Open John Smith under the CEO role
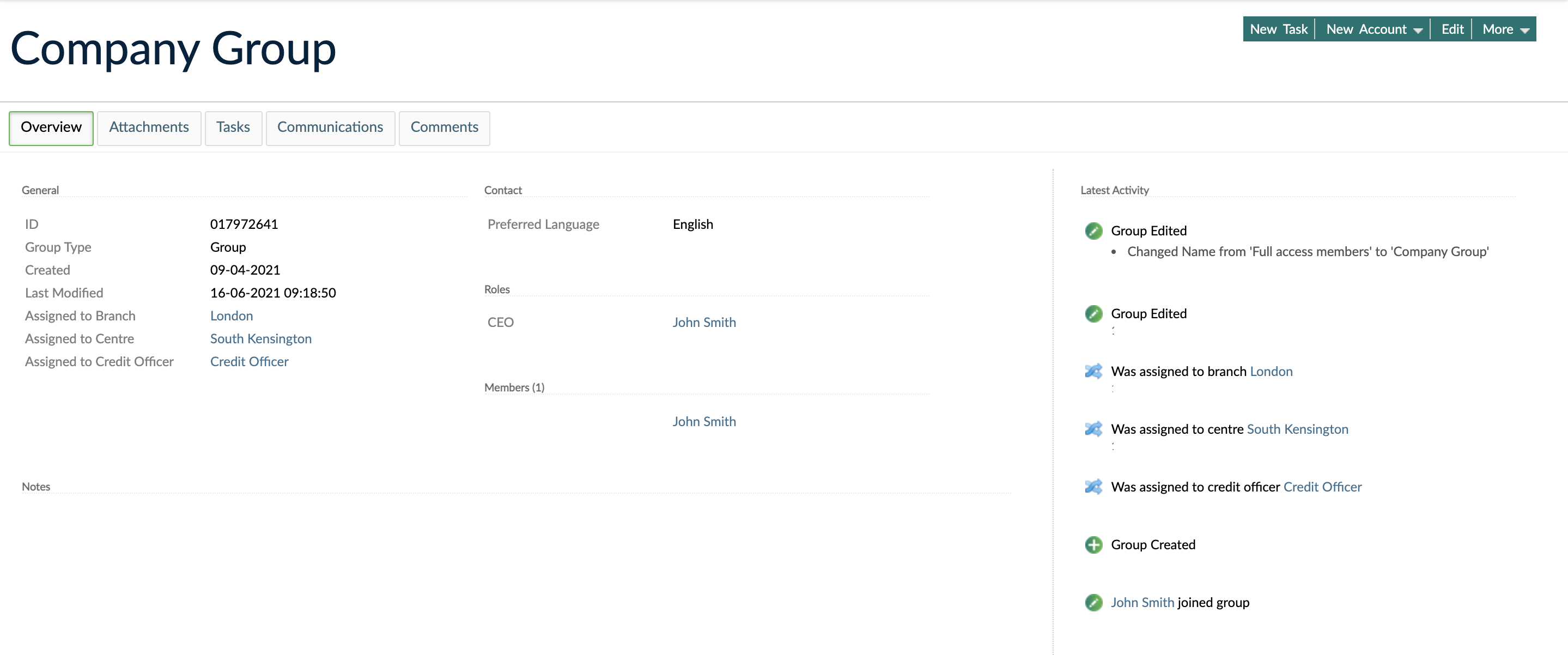 704,322
